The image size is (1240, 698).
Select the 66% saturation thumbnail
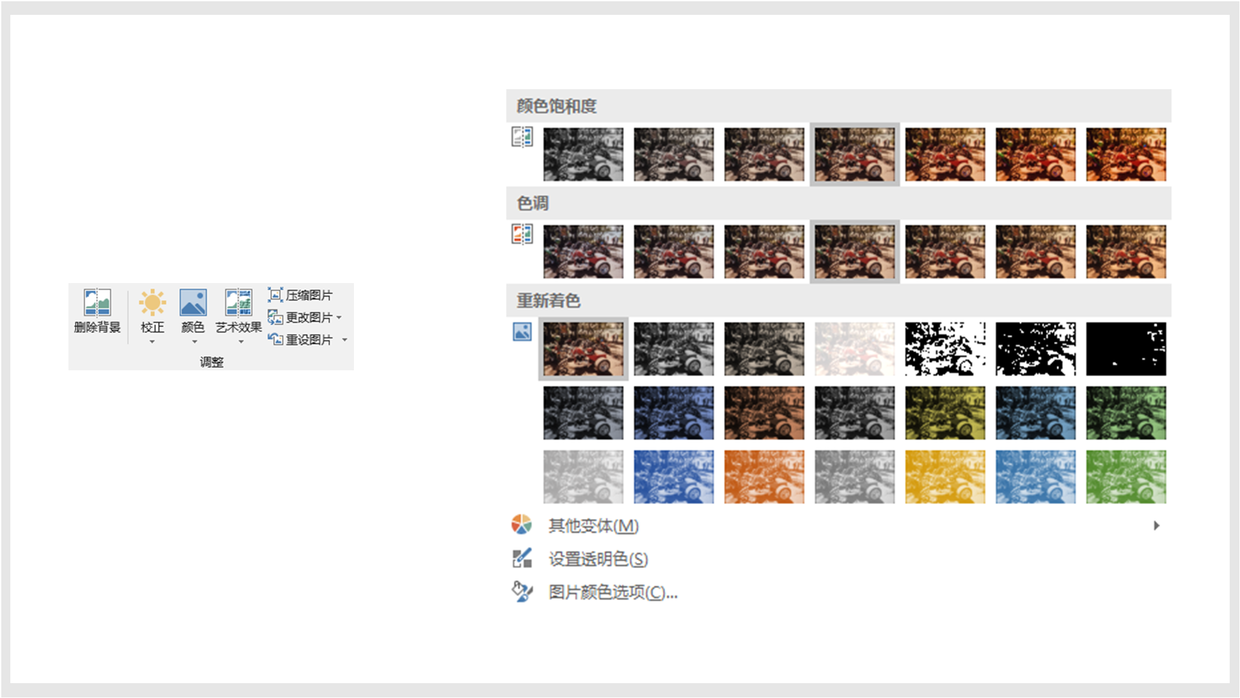point(764,154)
